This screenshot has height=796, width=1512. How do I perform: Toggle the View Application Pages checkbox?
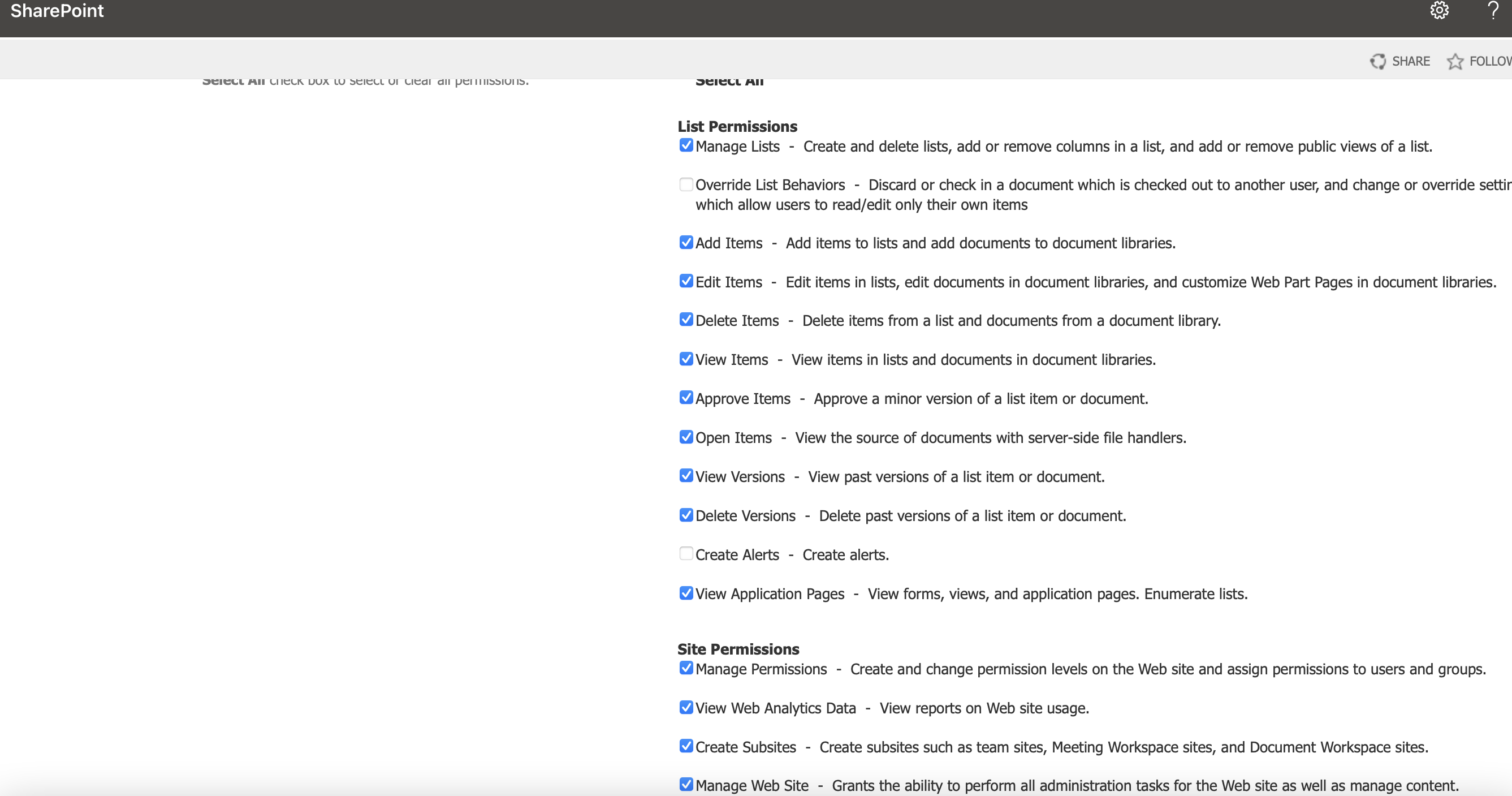686,593
